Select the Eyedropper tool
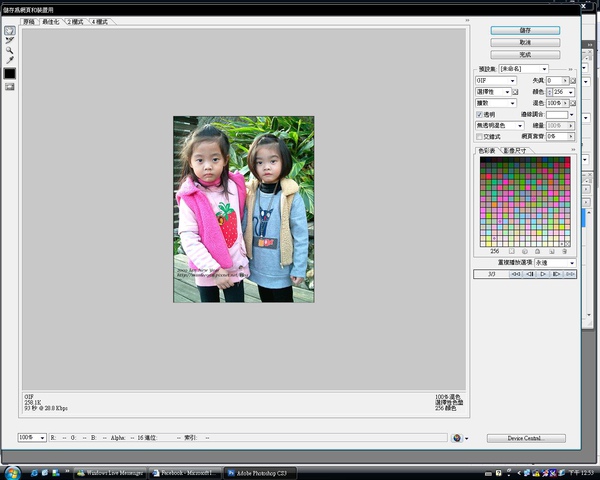 [x=10, y=60]
